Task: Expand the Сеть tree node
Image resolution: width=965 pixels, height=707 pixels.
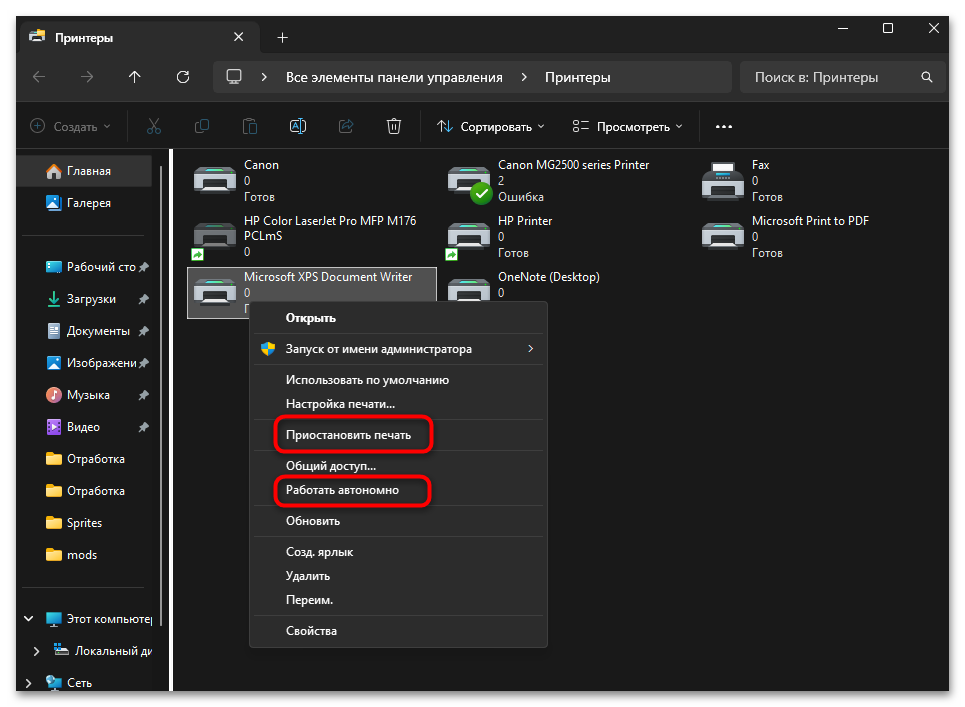Action: pyautogui.click(x=28, y=682)
